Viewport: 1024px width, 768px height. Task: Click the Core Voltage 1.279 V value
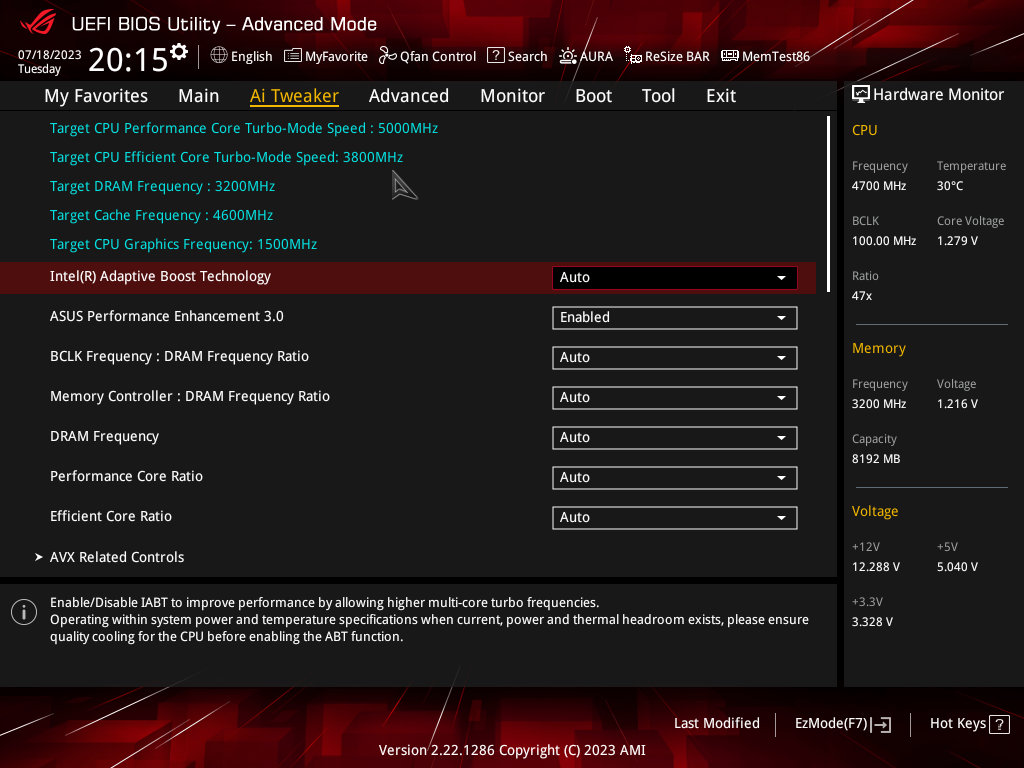[957, 241]
